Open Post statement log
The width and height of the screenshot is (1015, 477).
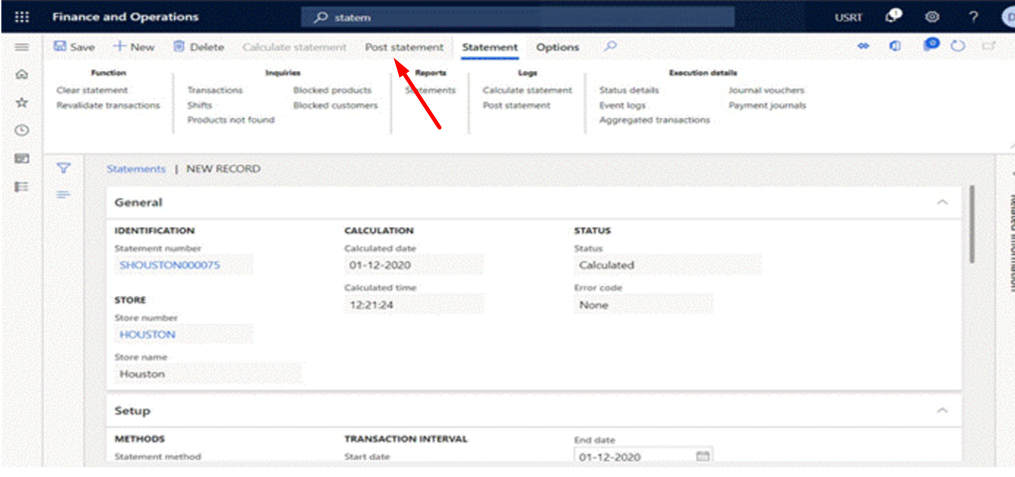517,105
